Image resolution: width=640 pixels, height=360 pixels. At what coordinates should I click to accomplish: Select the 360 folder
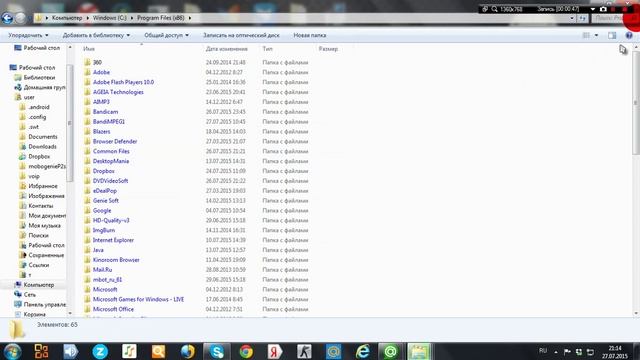97,62
